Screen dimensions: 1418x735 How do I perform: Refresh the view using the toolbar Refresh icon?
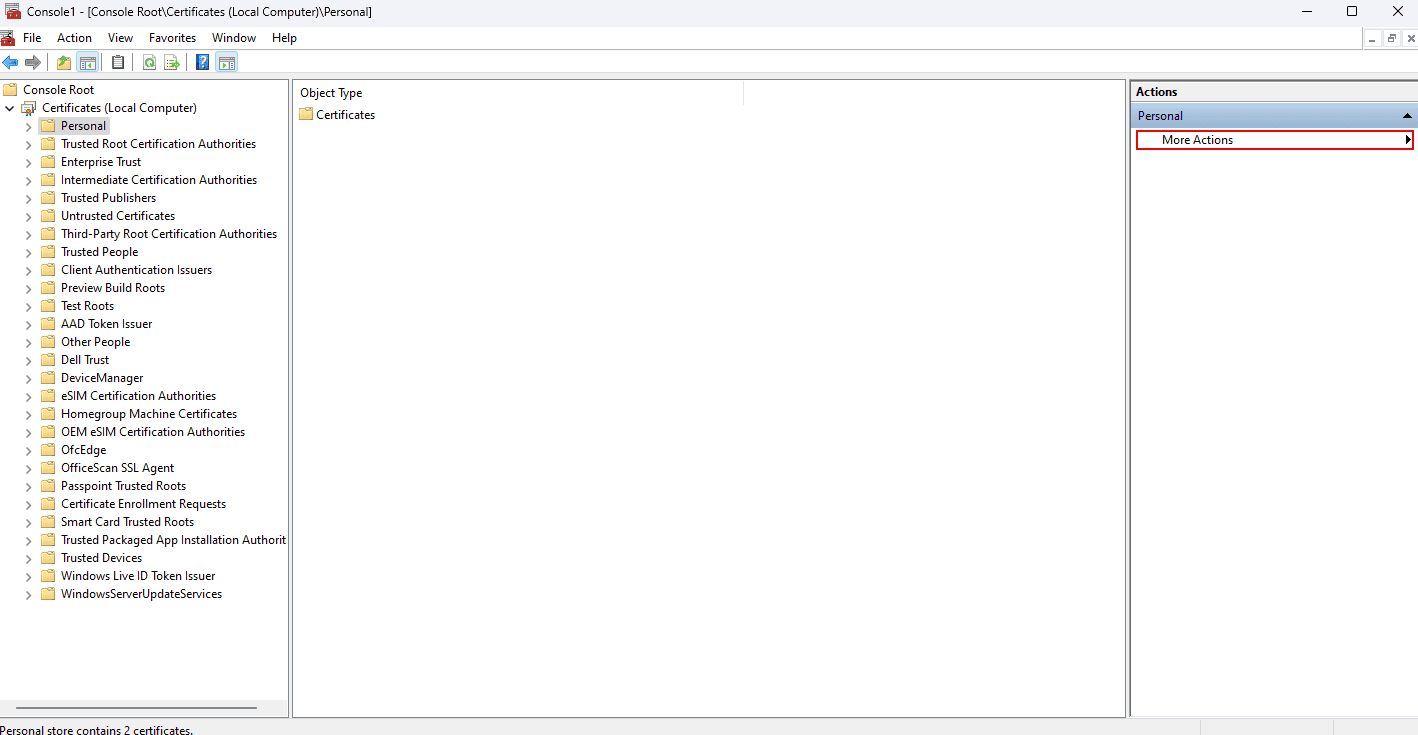[149, 63]
